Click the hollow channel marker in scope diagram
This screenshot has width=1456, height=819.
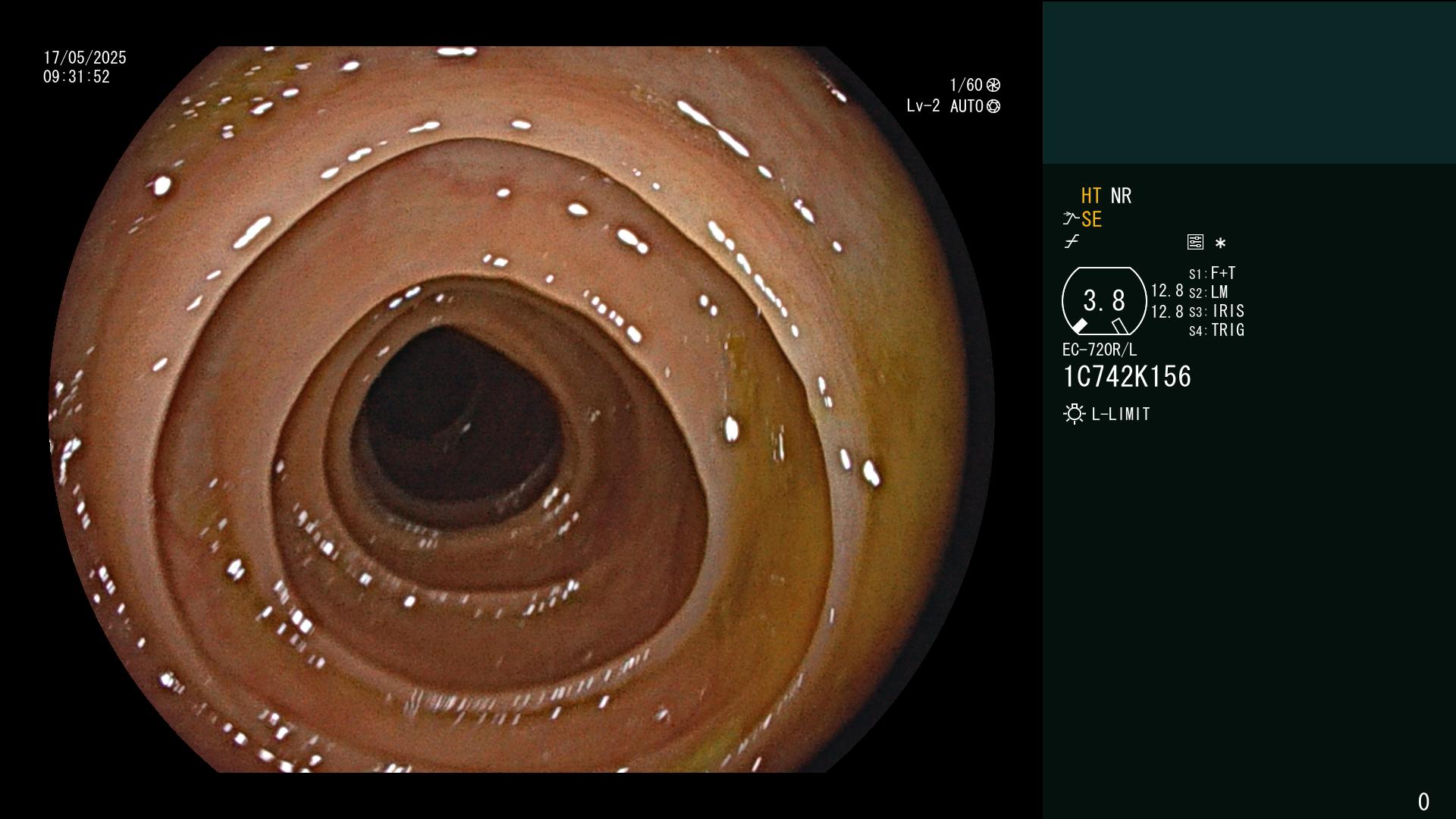(x=1120, y=326)
